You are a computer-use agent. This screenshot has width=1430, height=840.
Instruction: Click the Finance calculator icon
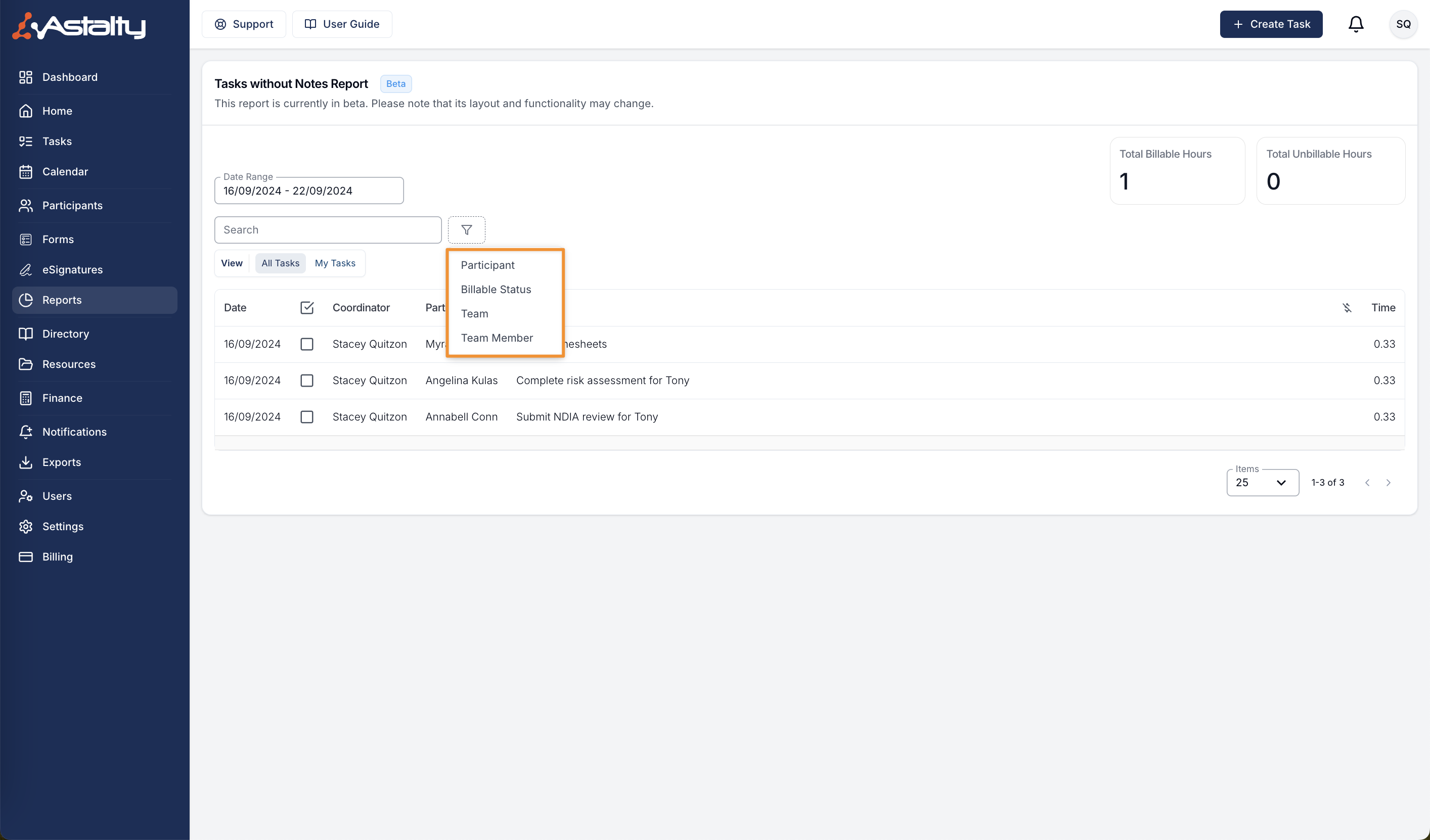pos(25,398)
